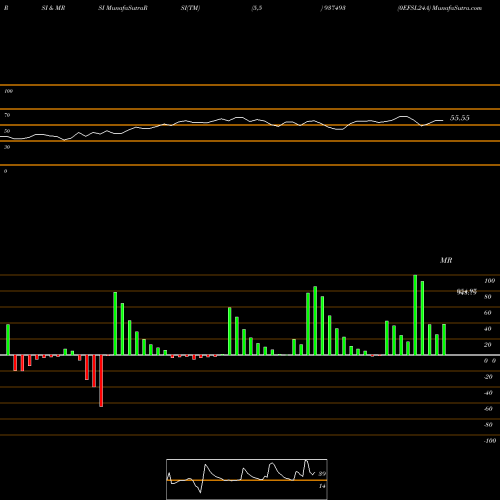Click the RSI value 55.55 label

click(460, 118)
